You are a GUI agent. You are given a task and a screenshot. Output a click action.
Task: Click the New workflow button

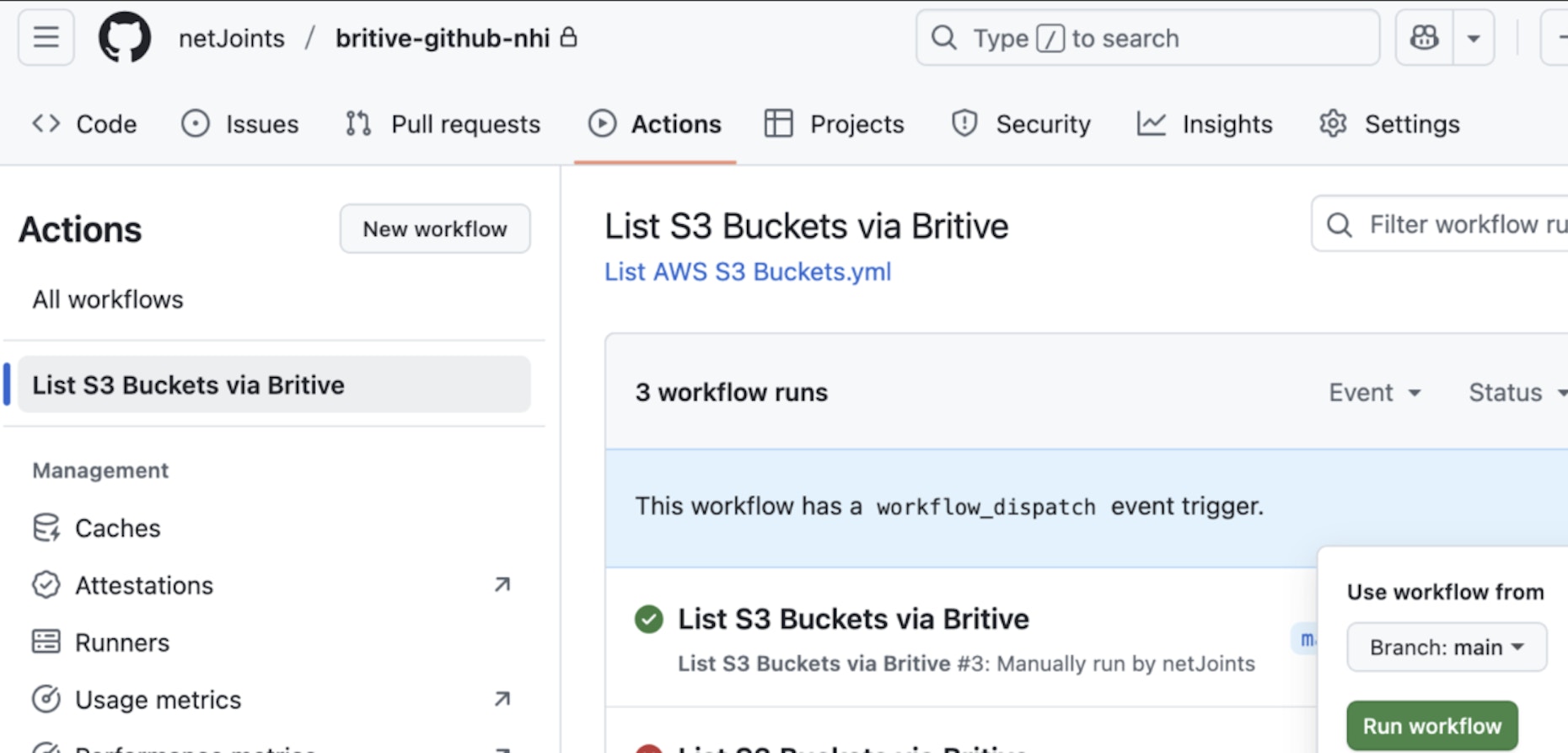tap(435, 229)
